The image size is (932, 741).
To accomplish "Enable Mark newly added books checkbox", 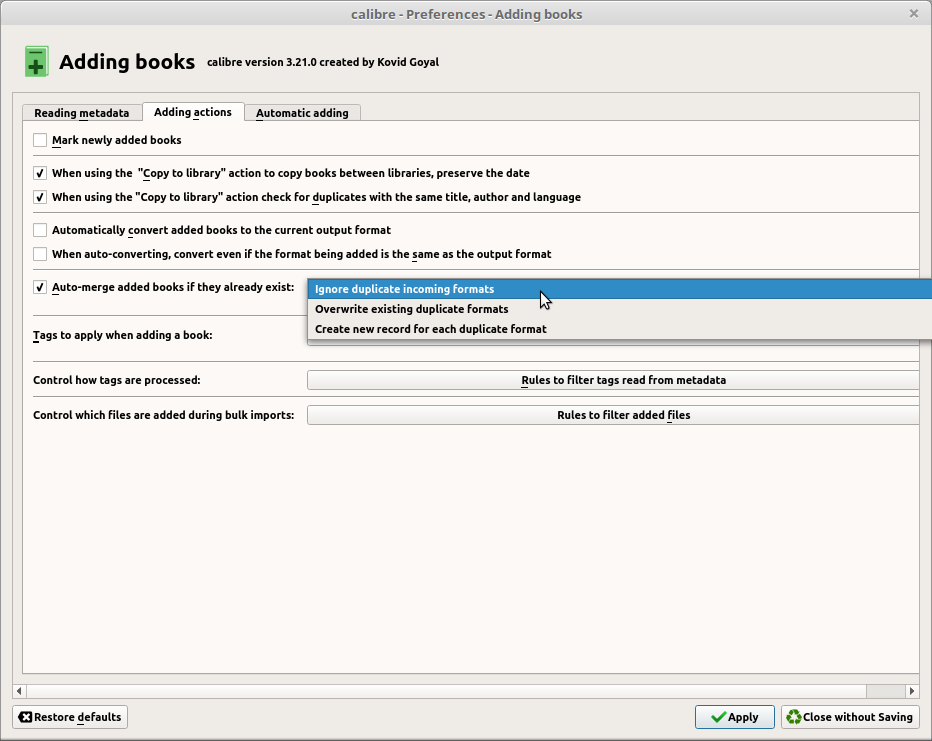I will point(40,140).
